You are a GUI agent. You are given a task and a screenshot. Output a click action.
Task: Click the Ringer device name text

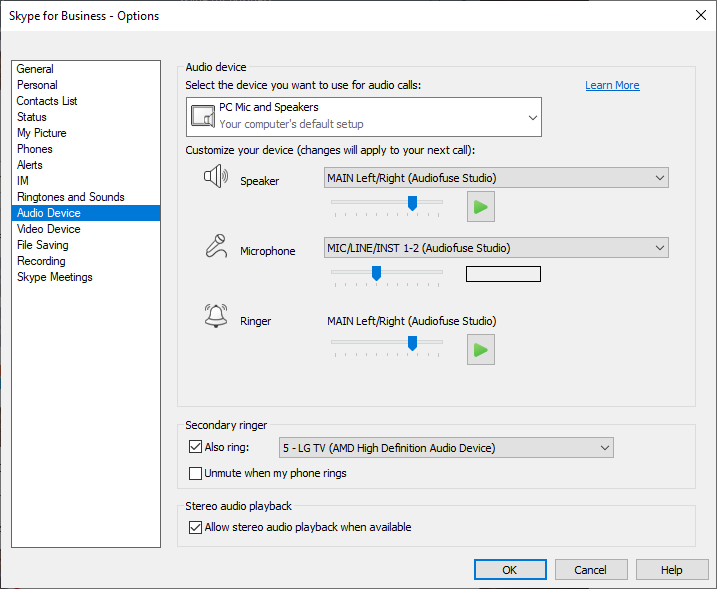(x=412, y=321)
